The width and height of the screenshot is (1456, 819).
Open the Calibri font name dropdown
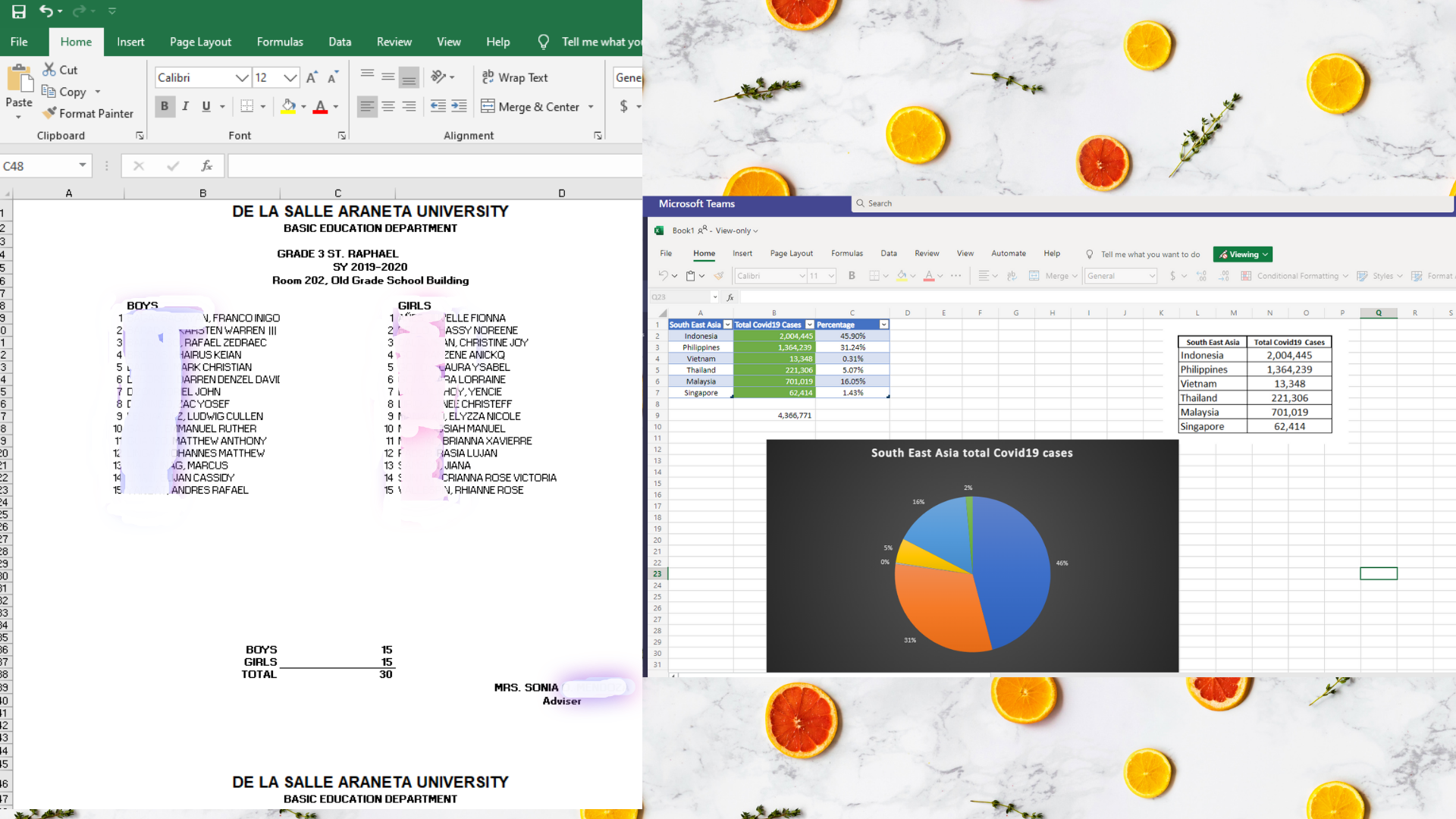click(242, 77)
